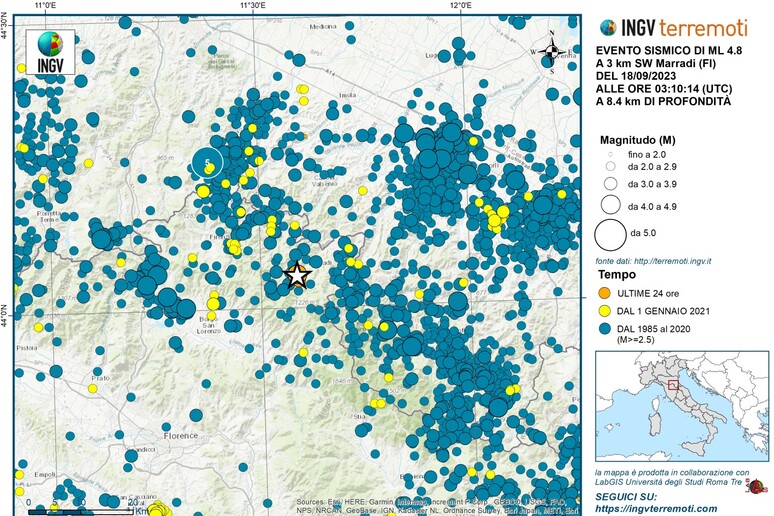Screen dimensions: 774x516
Task: Select the large magnitude 5 circle marker
Action: pos(207,162)
